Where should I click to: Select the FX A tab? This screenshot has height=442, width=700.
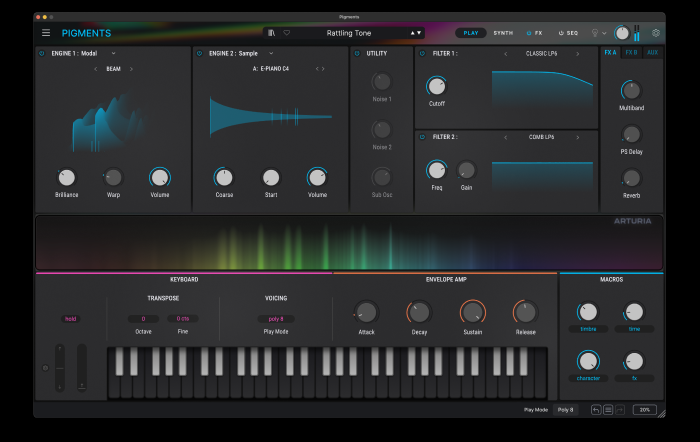pos(610,53)
